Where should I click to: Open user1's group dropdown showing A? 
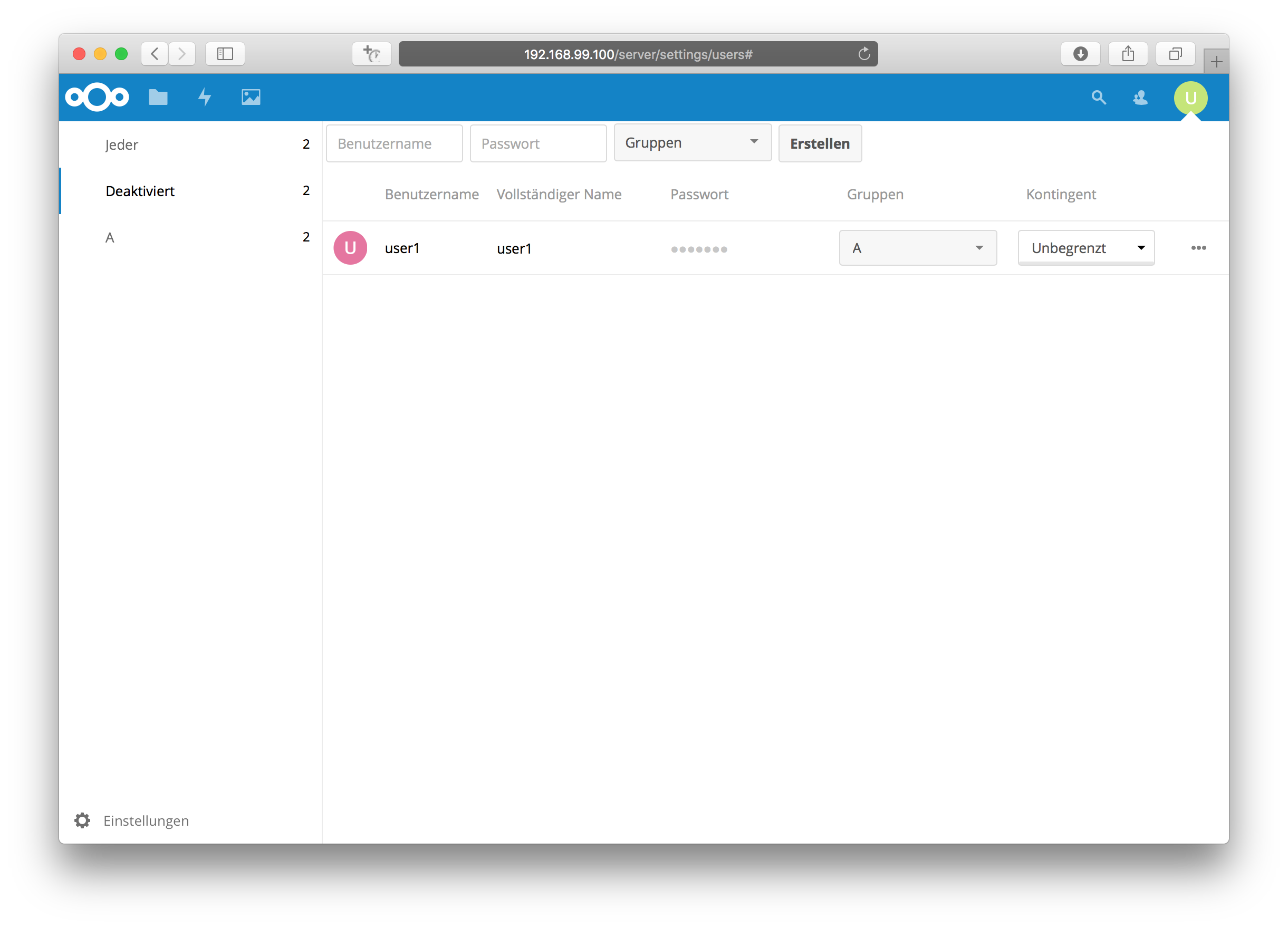point(918,248)
